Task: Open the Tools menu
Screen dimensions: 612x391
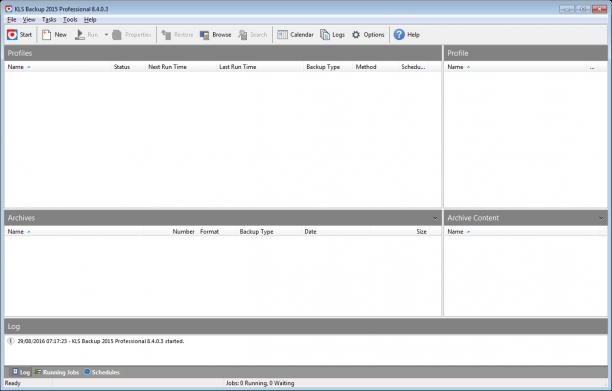Action: [x=70, y=20]
